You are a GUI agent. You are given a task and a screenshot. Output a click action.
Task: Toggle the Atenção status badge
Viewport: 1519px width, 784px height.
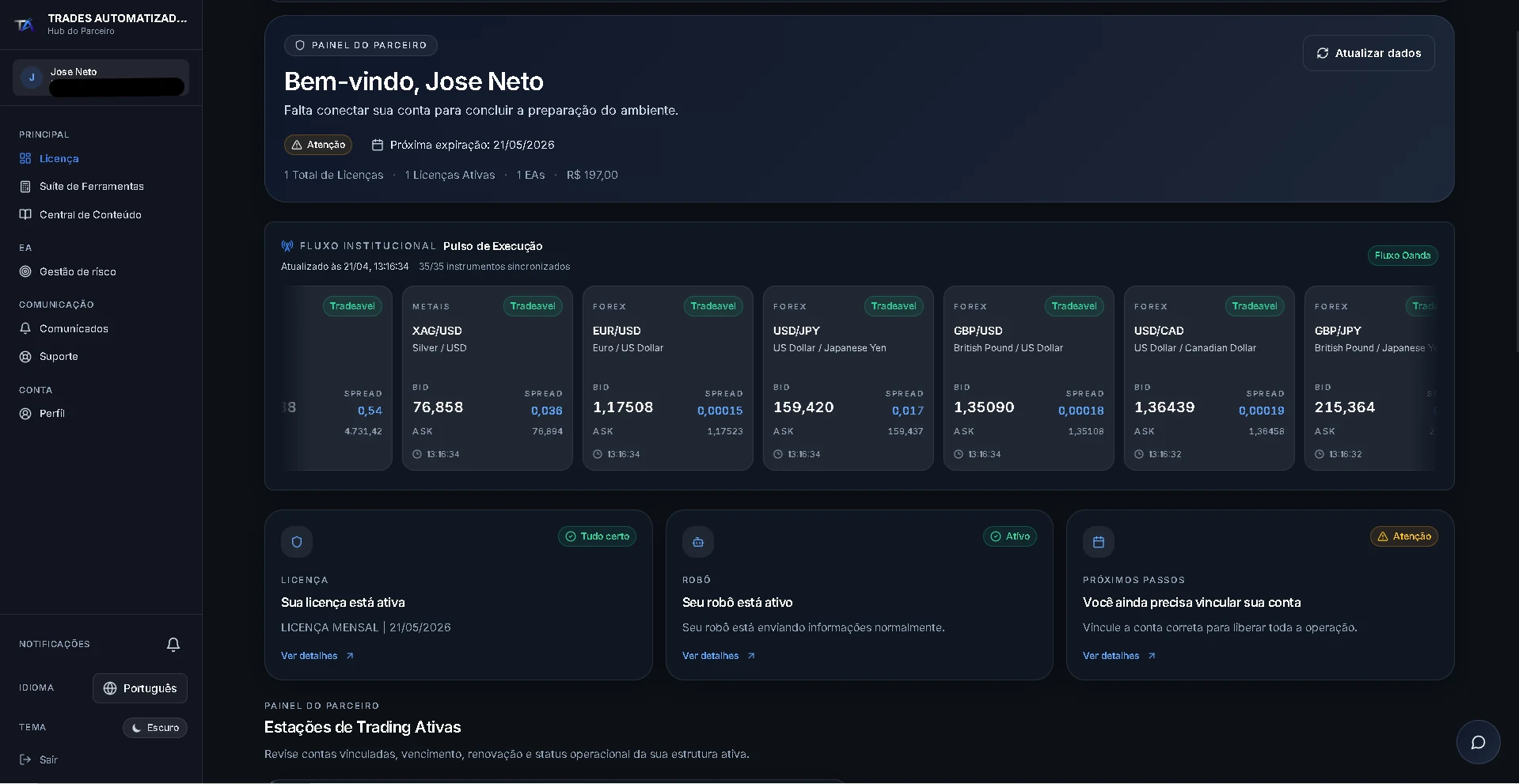coord(317,145)
